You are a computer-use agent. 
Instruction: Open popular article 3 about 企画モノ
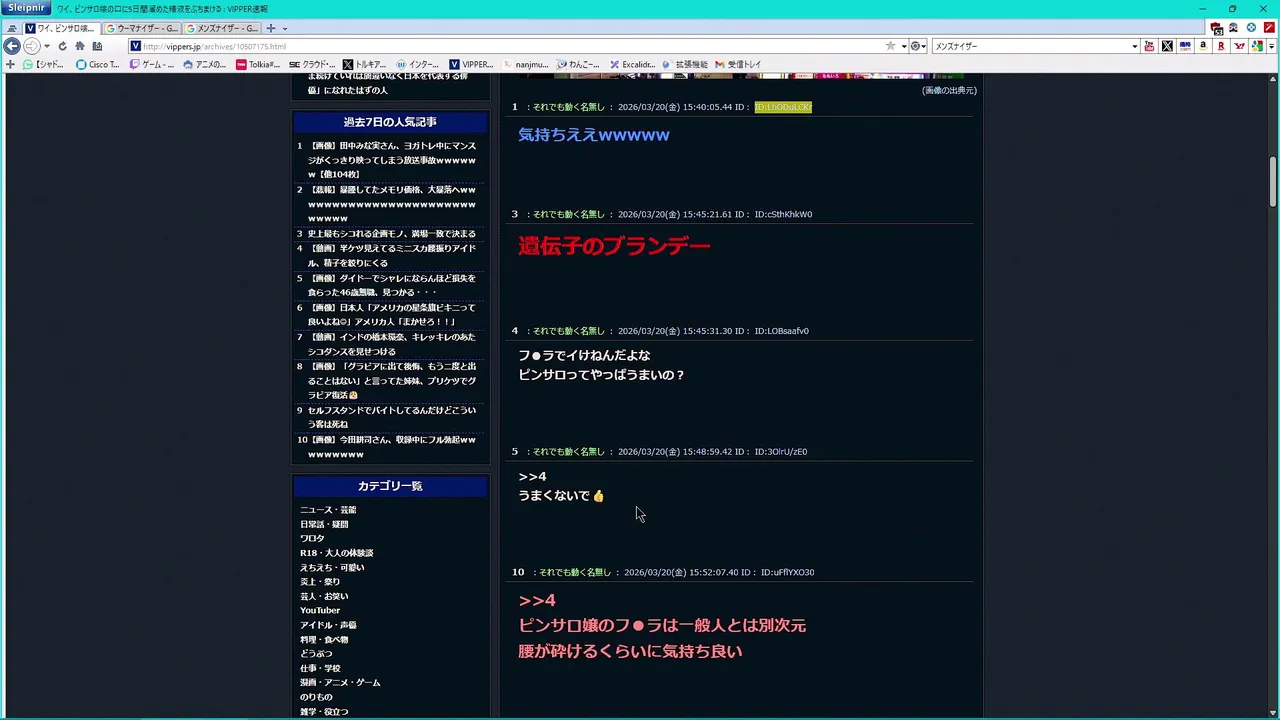[391, 233]
